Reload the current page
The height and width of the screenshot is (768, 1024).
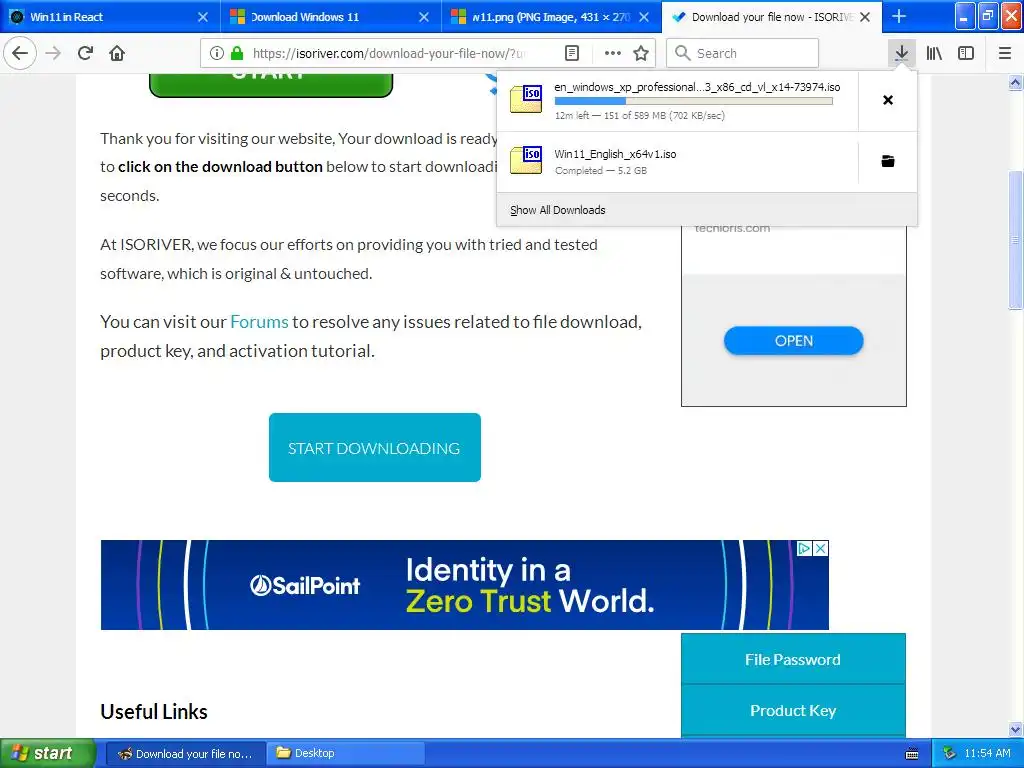coord(86,53)
